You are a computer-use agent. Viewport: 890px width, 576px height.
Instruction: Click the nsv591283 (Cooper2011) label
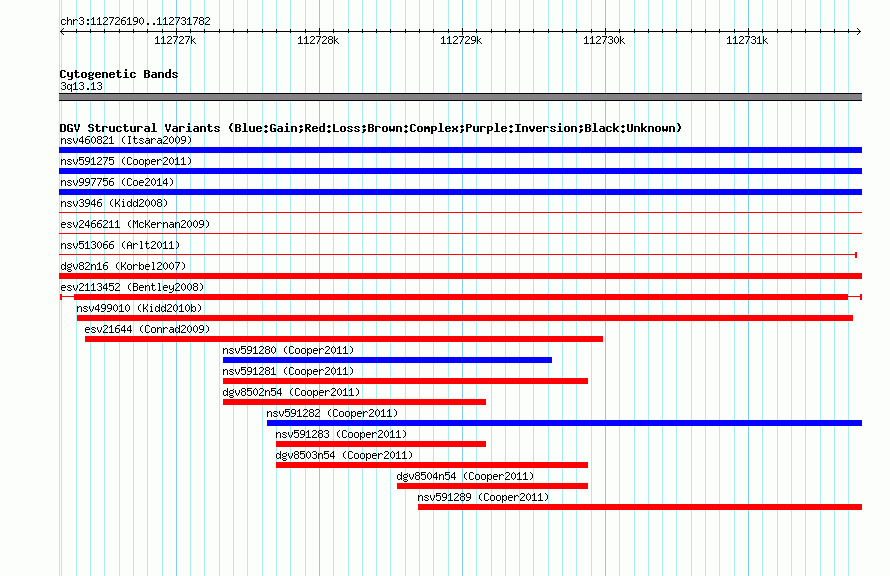point(341,434)
